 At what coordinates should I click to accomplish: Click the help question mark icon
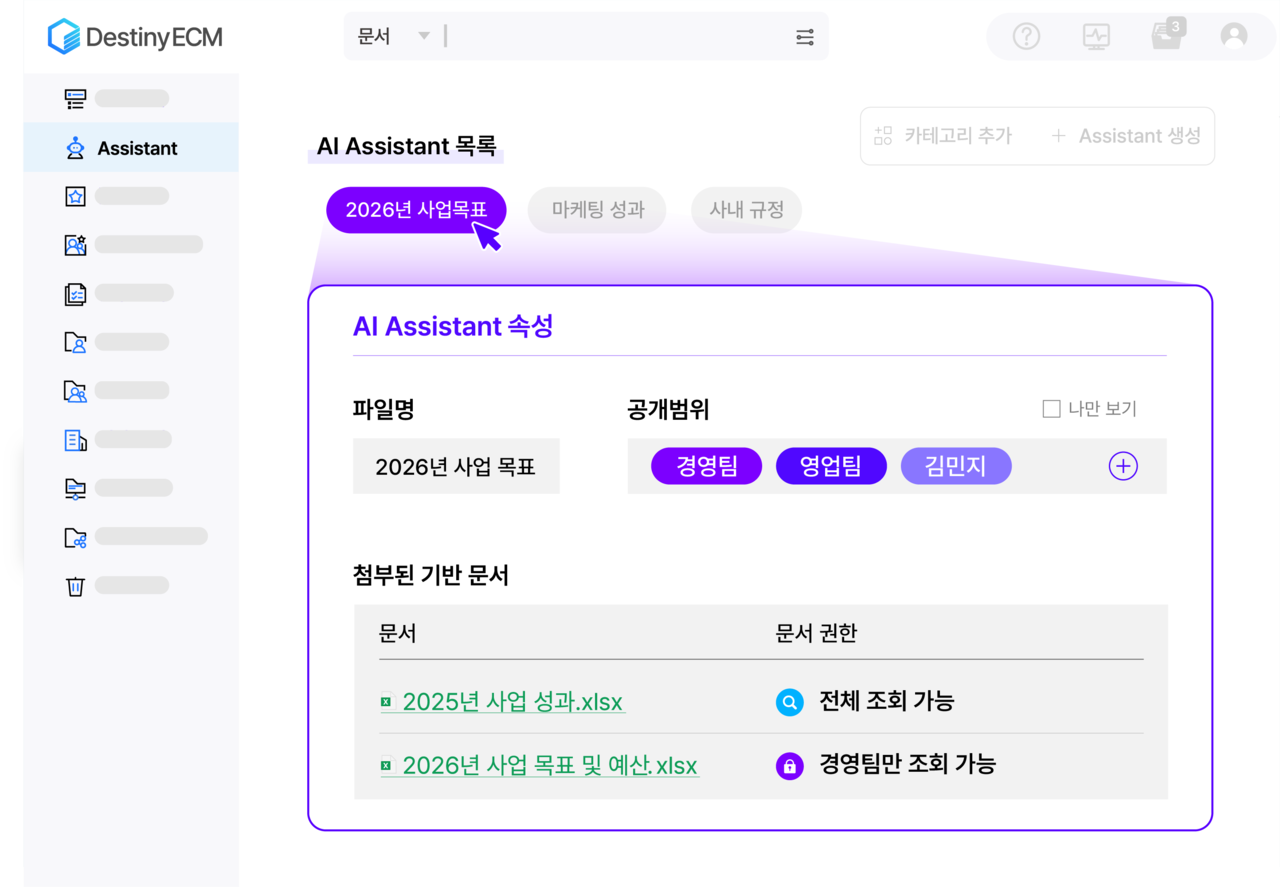pyautogui.click(x=1026, y=37)
